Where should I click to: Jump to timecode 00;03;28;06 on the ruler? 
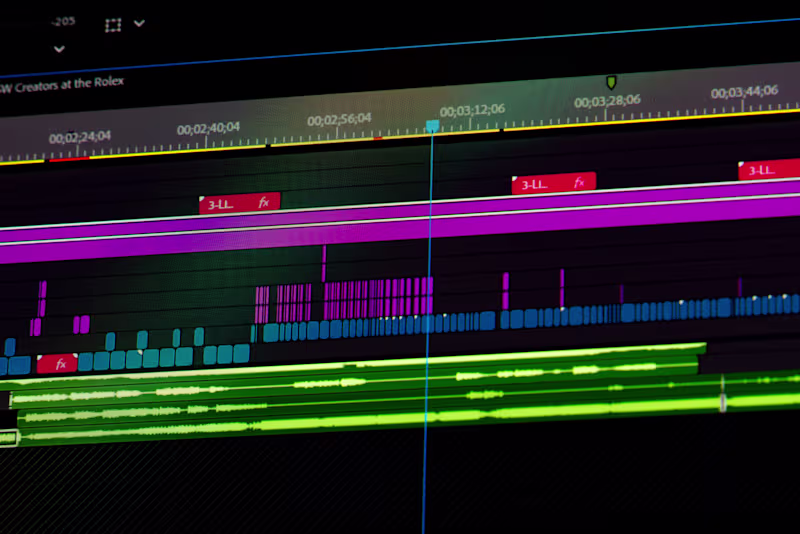(607, 101)
